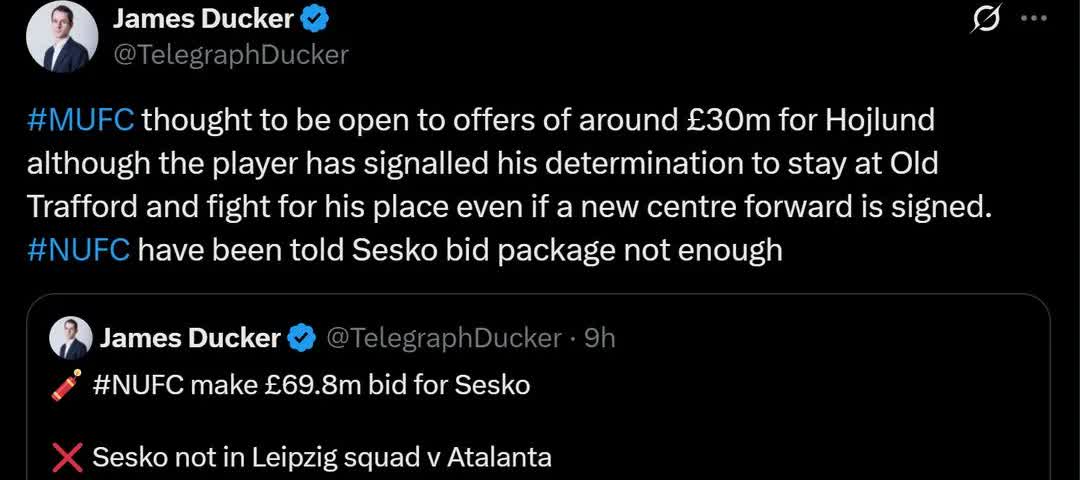Viewport: 1080px width, 480px height.
Task: Click the red cross mark emoji
Action: 67,458
